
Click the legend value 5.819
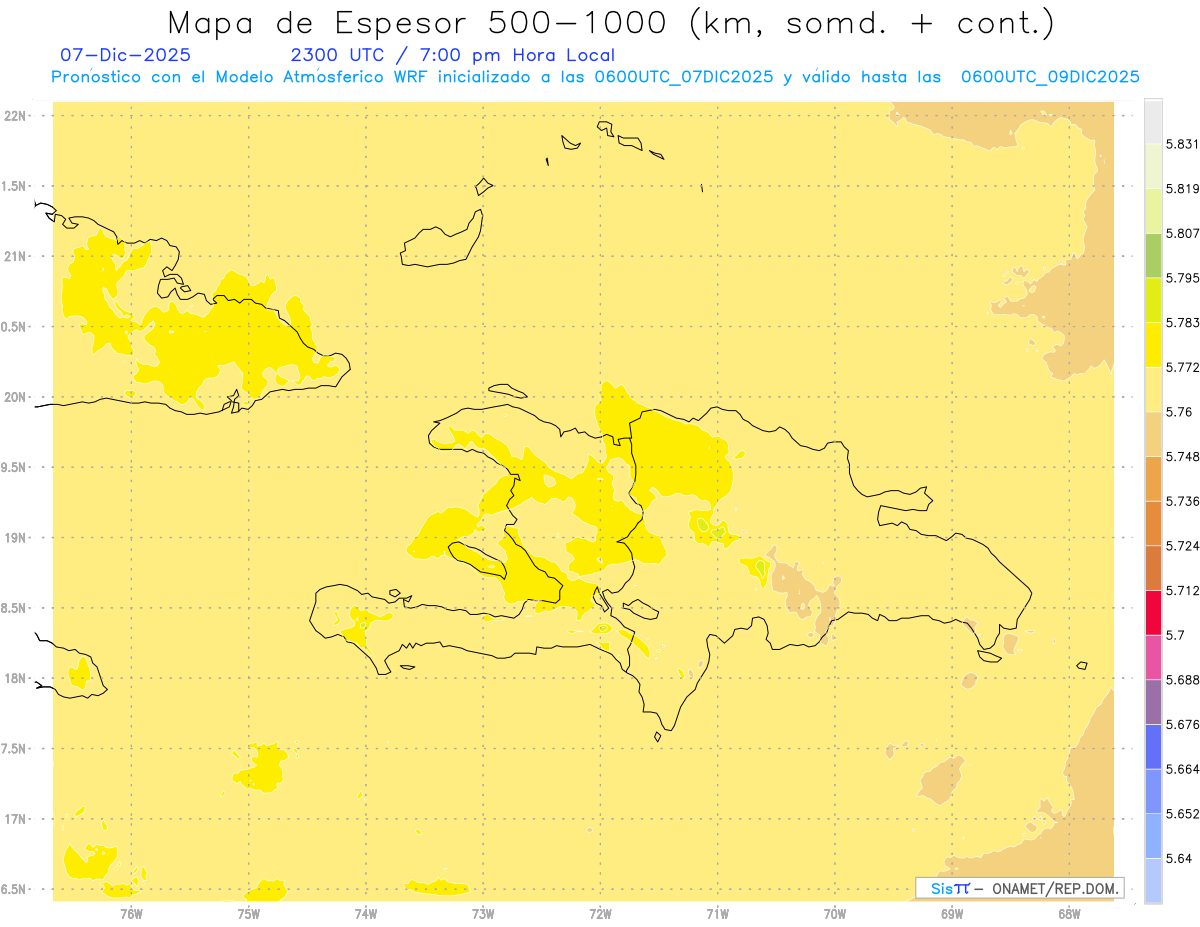(1183, 189)
